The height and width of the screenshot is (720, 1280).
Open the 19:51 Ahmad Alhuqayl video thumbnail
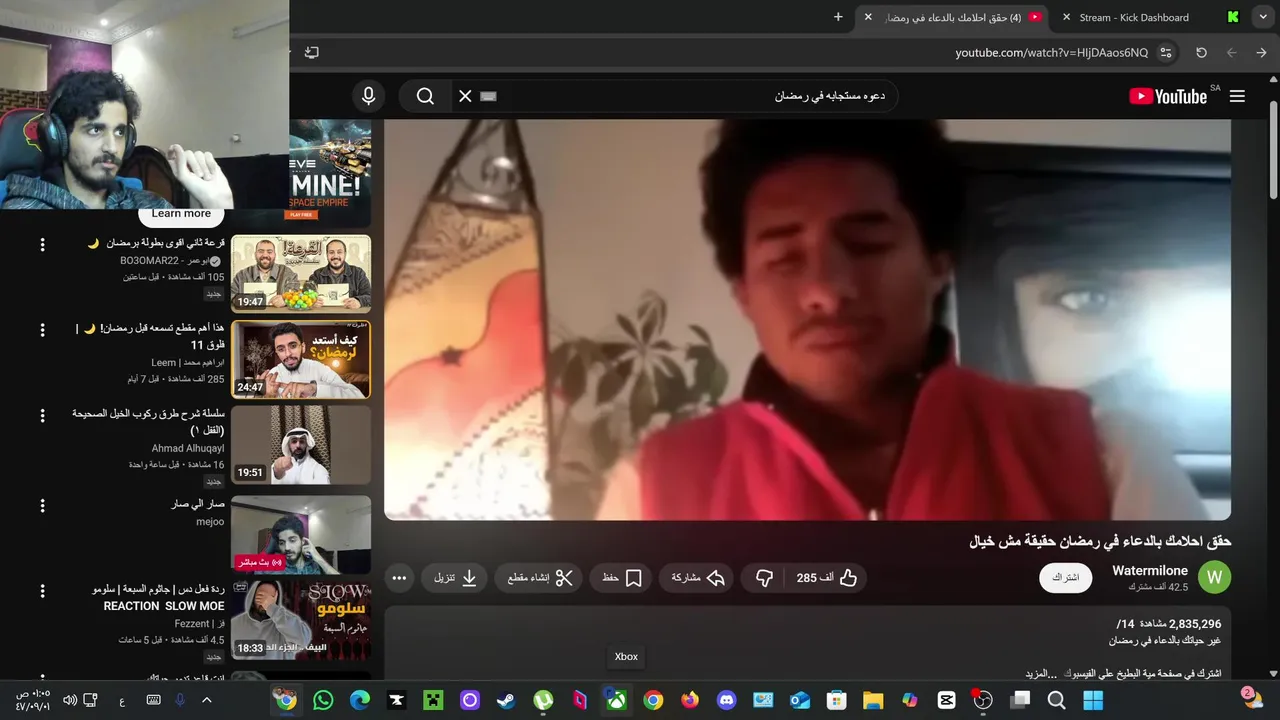click(x=301, y=445)
